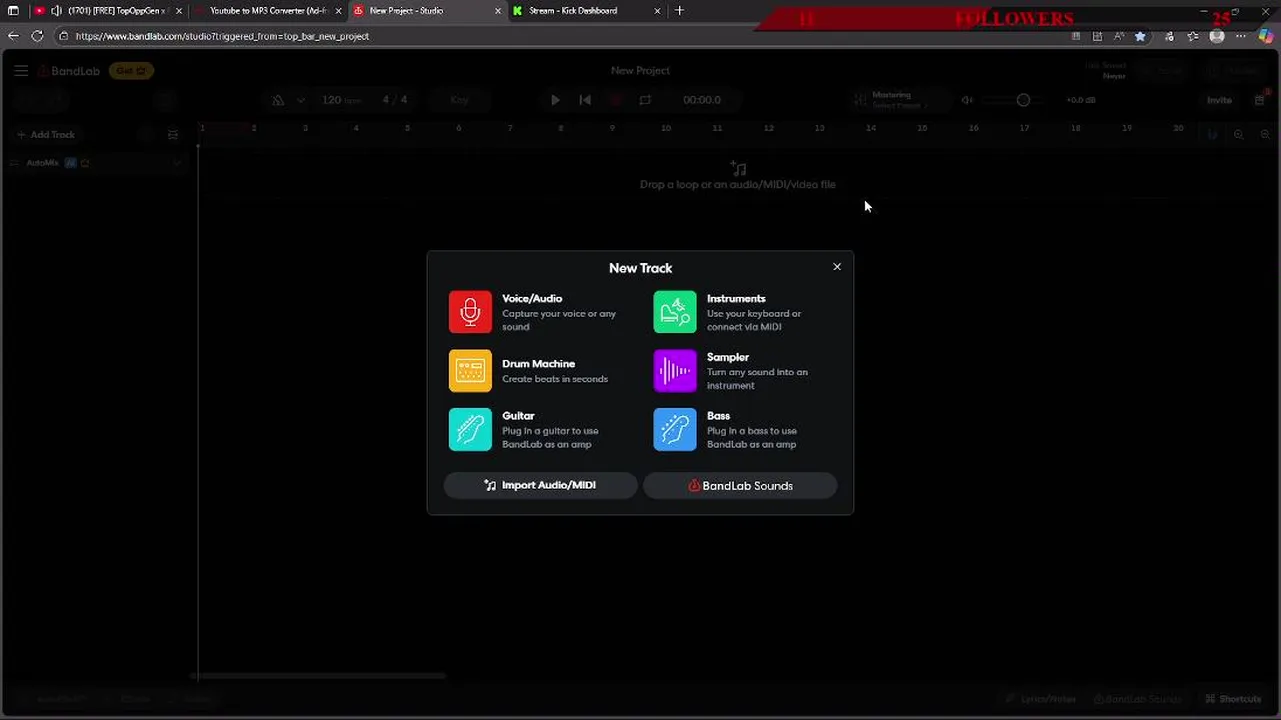This screenshot has height=720, width=1281.
Task: Pick the blue Bass track icon
Action: 675,429
